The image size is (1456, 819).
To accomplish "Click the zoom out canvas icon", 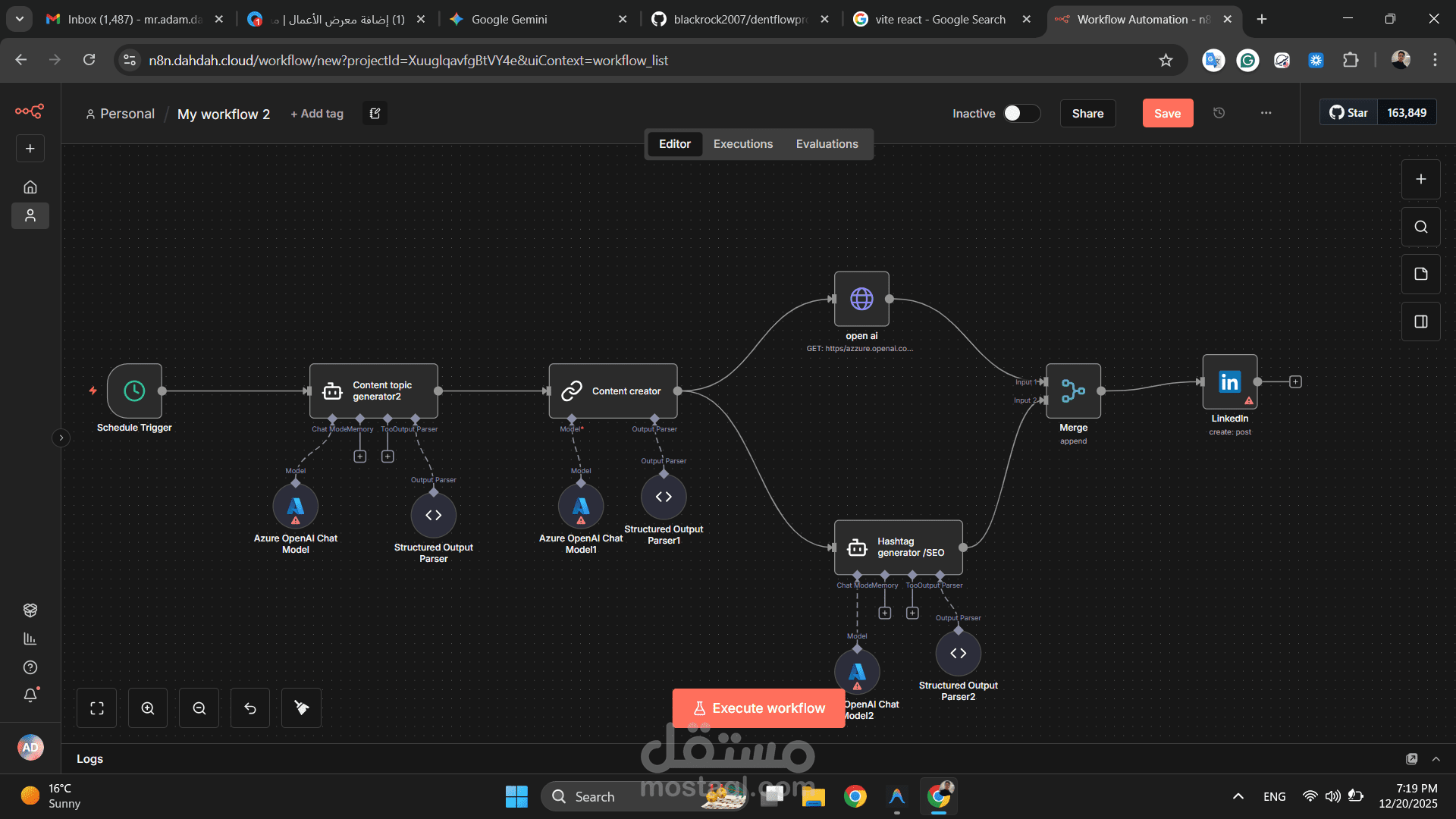I will [199, 708].
